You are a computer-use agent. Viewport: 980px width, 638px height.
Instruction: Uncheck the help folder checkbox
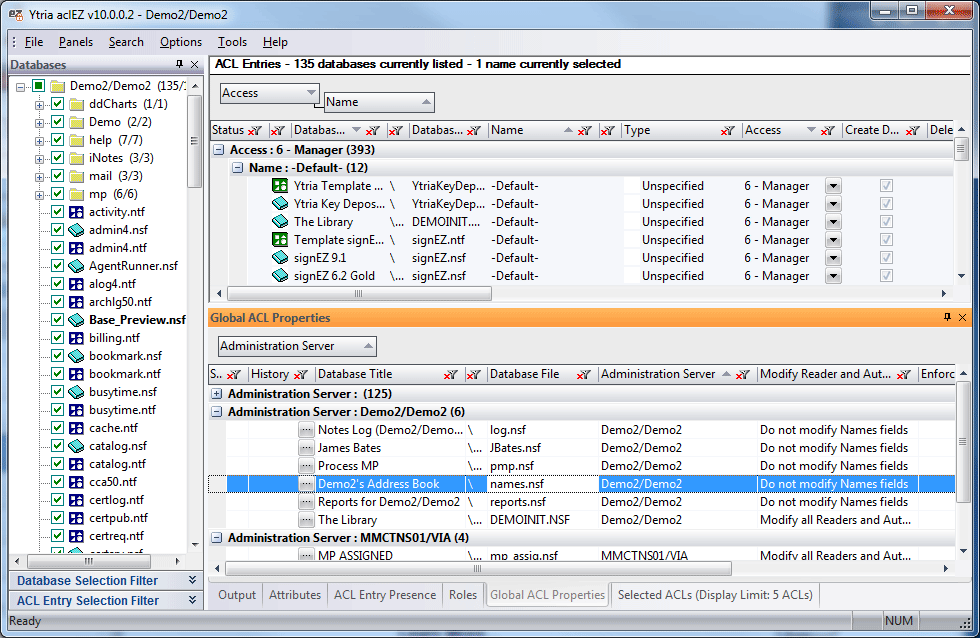[58, 140]
